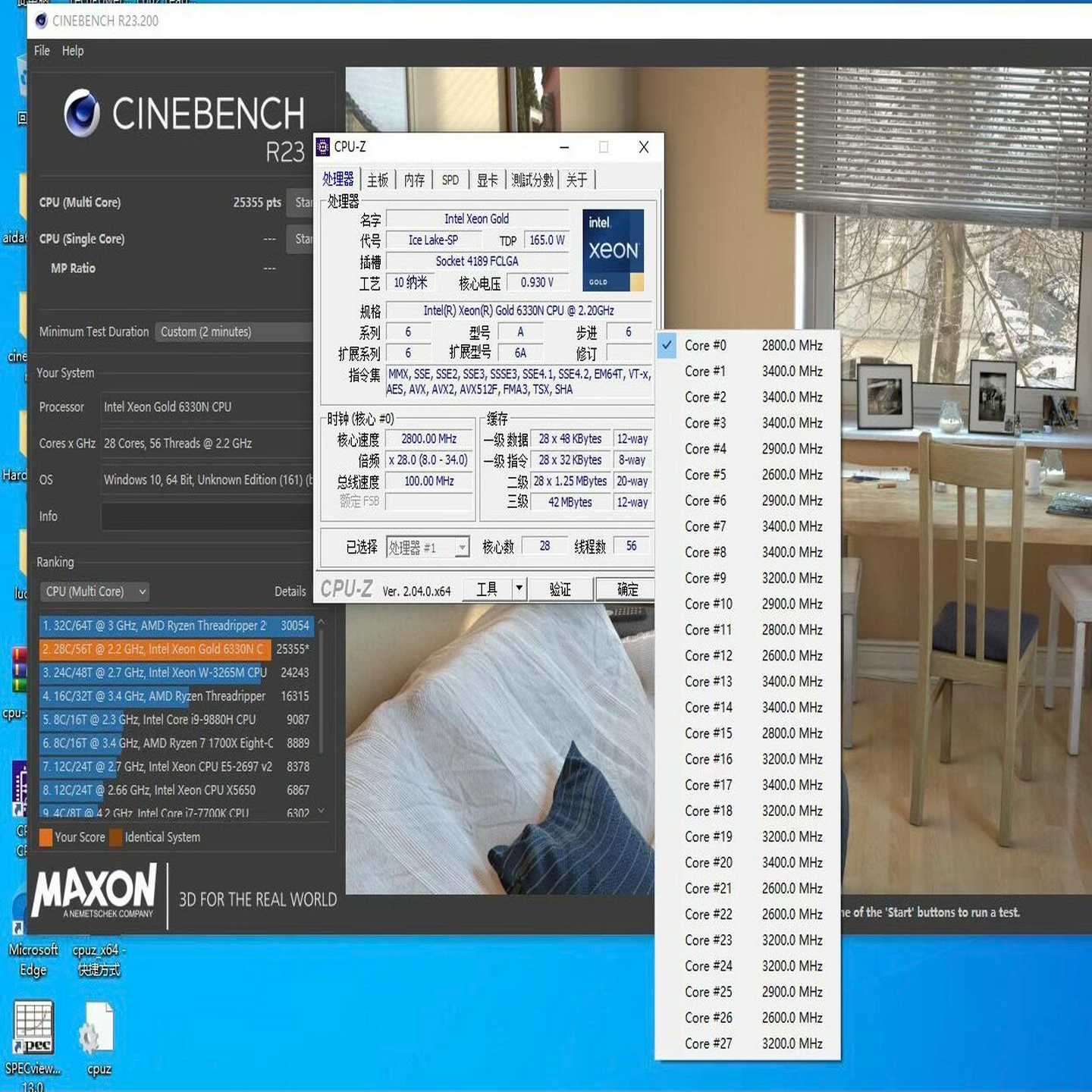
Task: Click the Identical System legend swatch
Action: pos(116,837)
